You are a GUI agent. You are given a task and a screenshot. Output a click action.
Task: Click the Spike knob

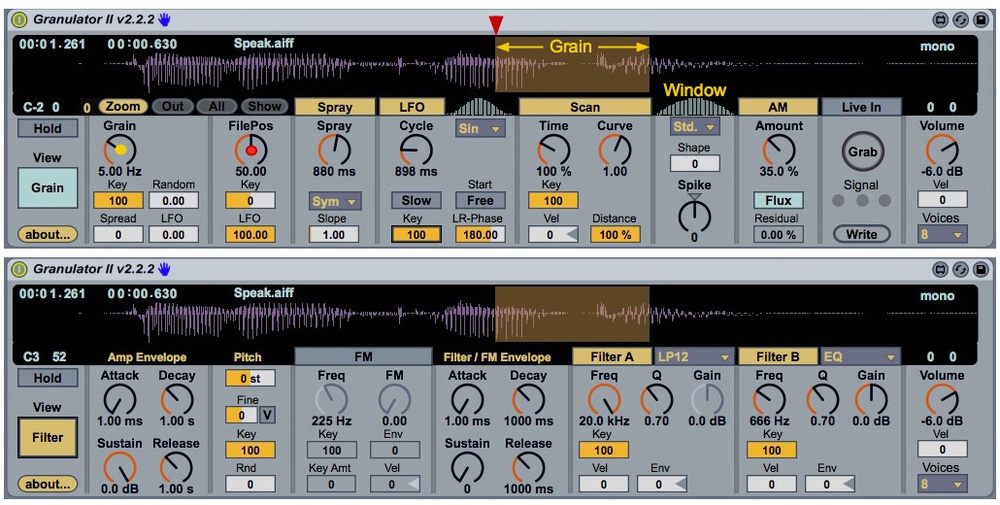pos(695,216)
